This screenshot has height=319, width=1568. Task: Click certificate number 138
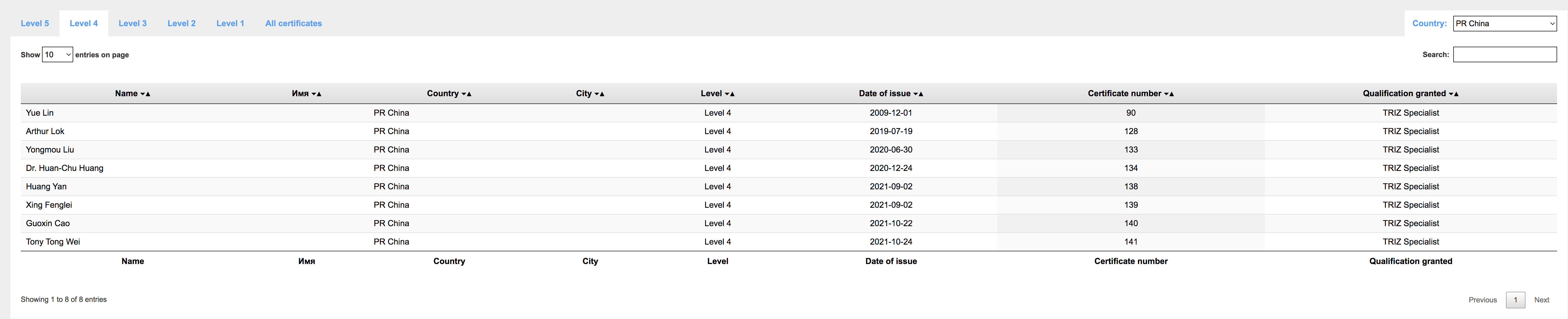pyautogui.click(x=1131, y=187)
